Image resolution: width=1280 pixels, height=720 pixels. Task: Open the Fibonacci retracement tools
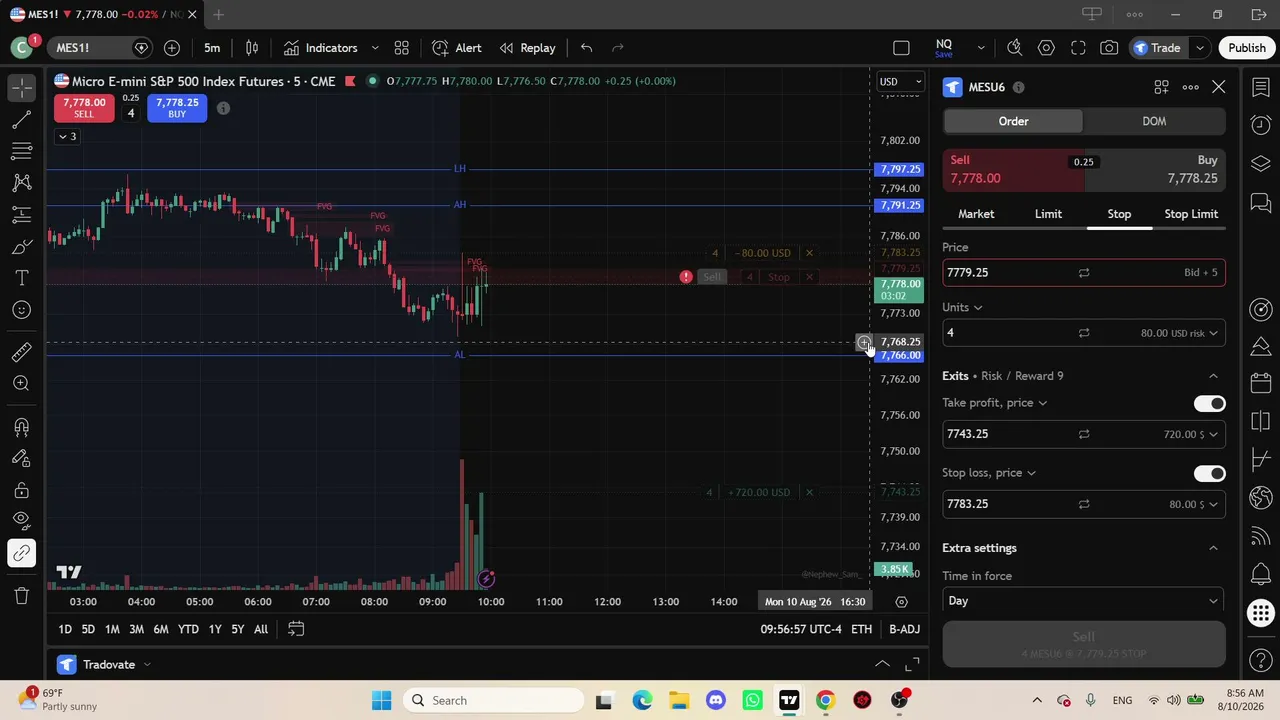coord(21,151)
